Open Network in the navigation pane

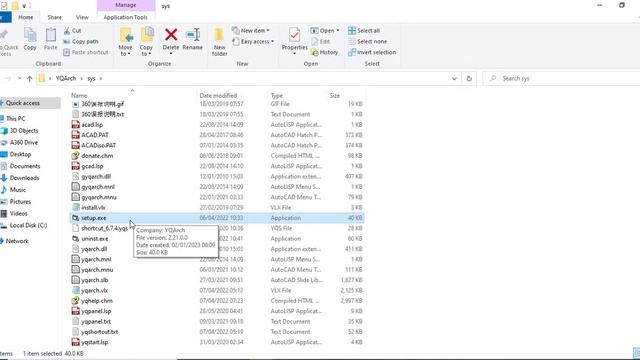tap(17, 241)
